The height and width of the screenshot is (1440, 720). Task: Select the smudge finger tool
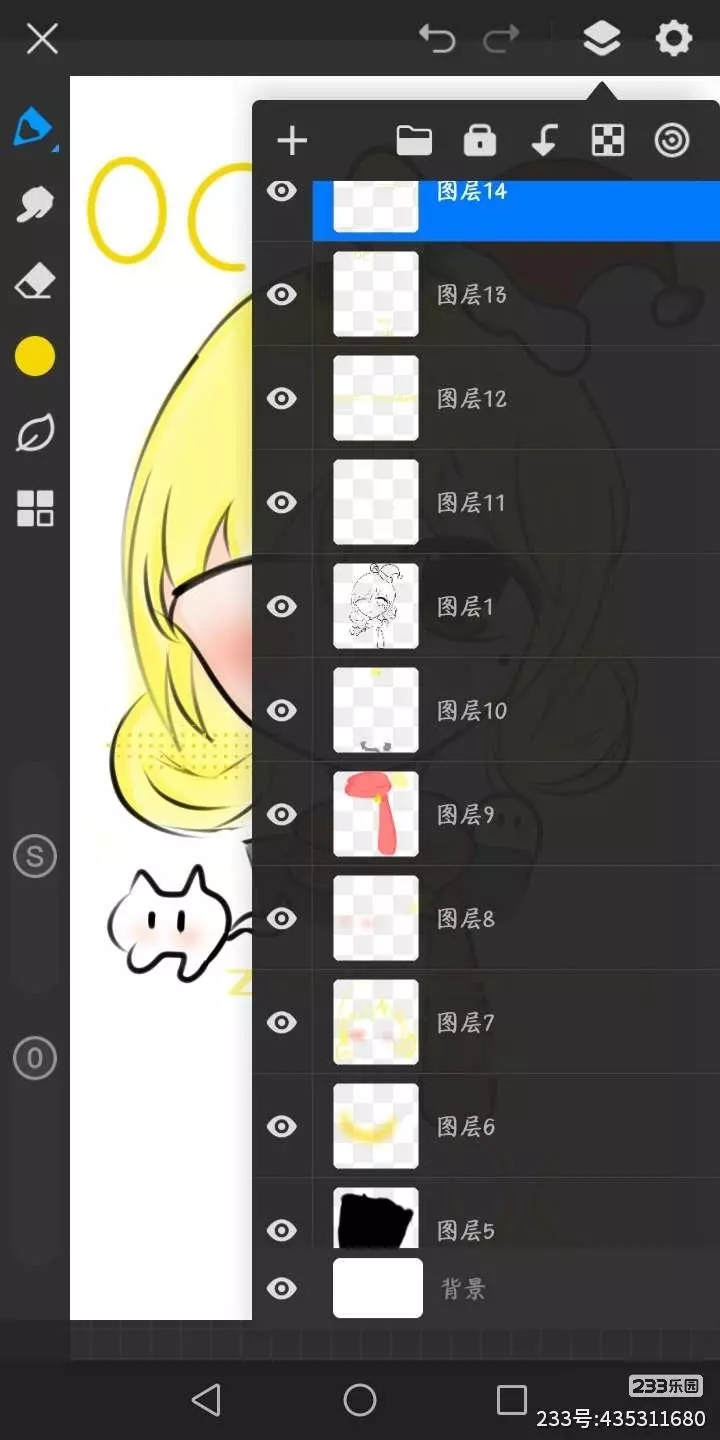coord(34,205)
